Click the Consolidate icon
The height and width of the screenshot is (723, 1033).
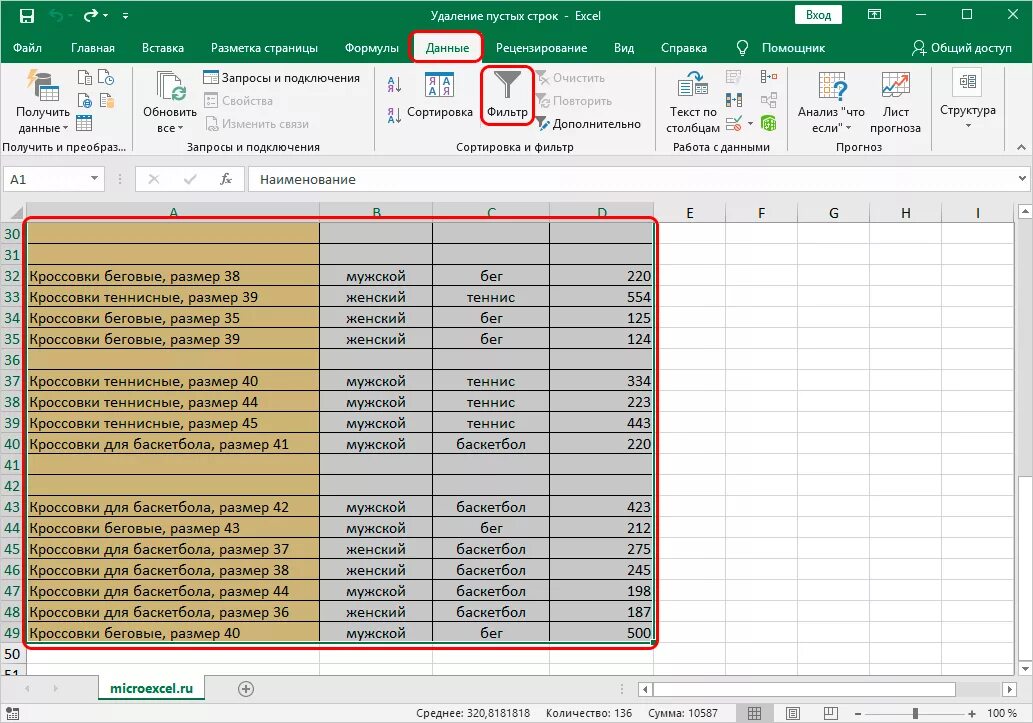[769, 77]
